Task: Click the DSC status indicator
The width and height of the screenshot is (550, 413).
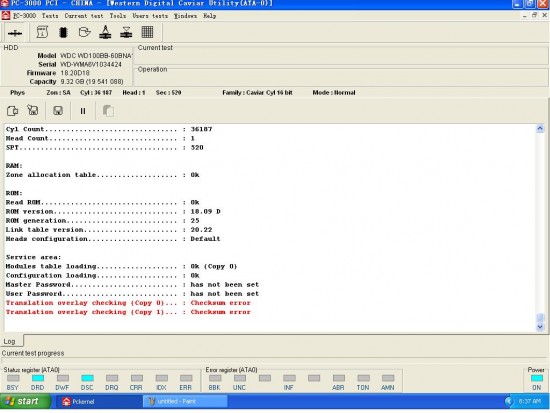Action: pos(87,378)
